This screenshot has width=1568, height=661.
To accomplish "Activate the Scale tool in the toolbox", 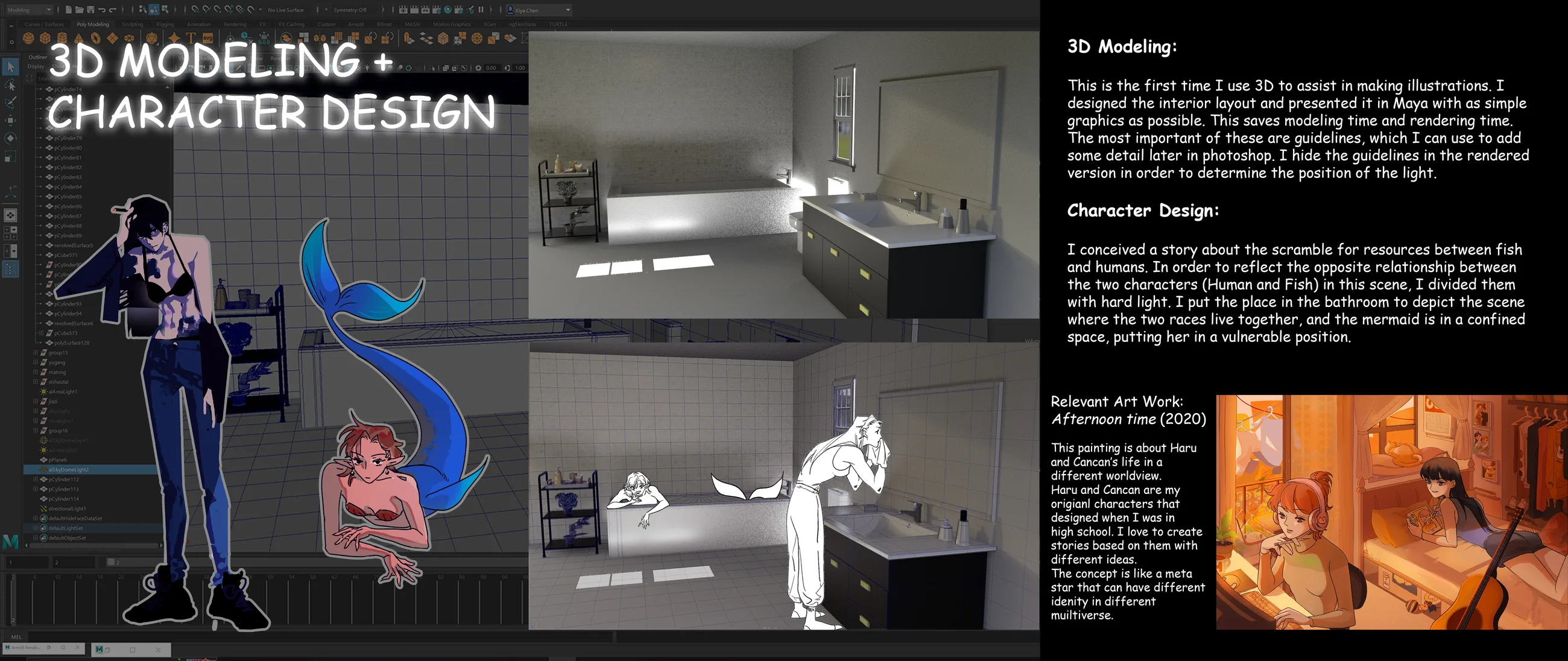I will tap(10, 156).
